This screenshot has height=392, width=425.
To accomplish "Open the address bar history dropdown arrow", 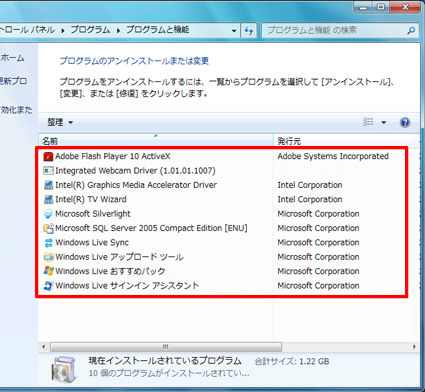I will (234, 31).
